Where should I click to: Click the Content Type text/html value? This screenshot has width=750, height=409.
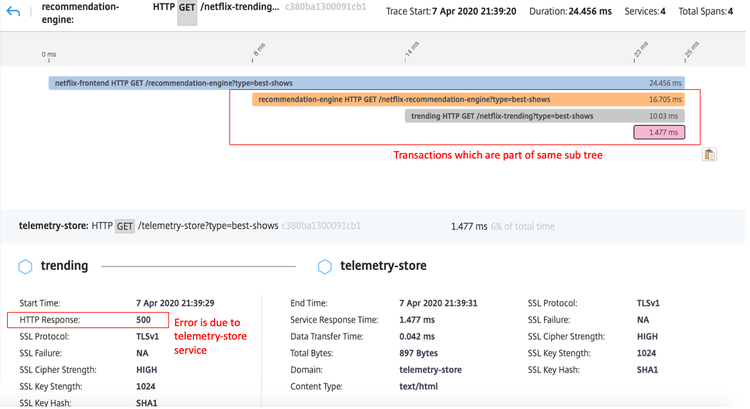click(419, 387)
